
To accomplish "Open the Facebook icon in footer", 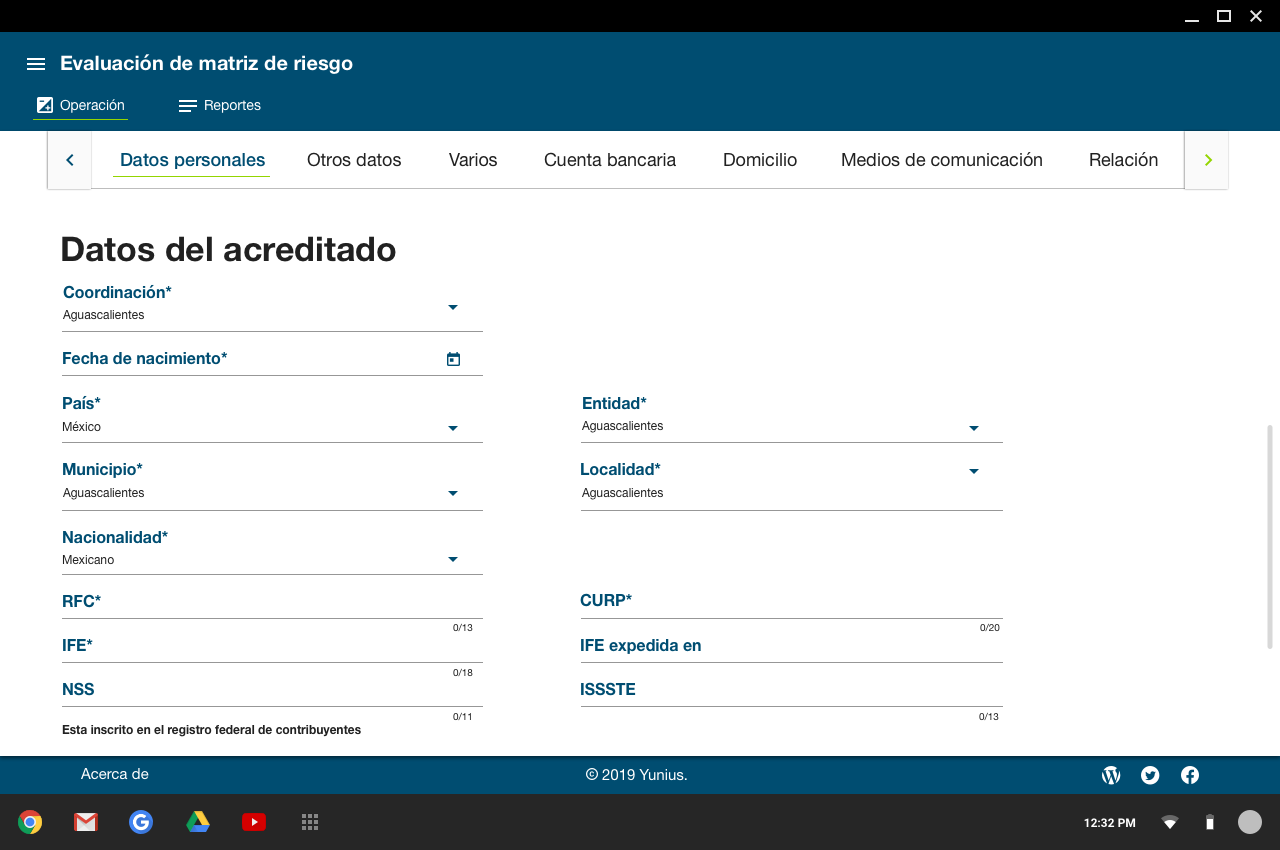I will point(1190,775).
